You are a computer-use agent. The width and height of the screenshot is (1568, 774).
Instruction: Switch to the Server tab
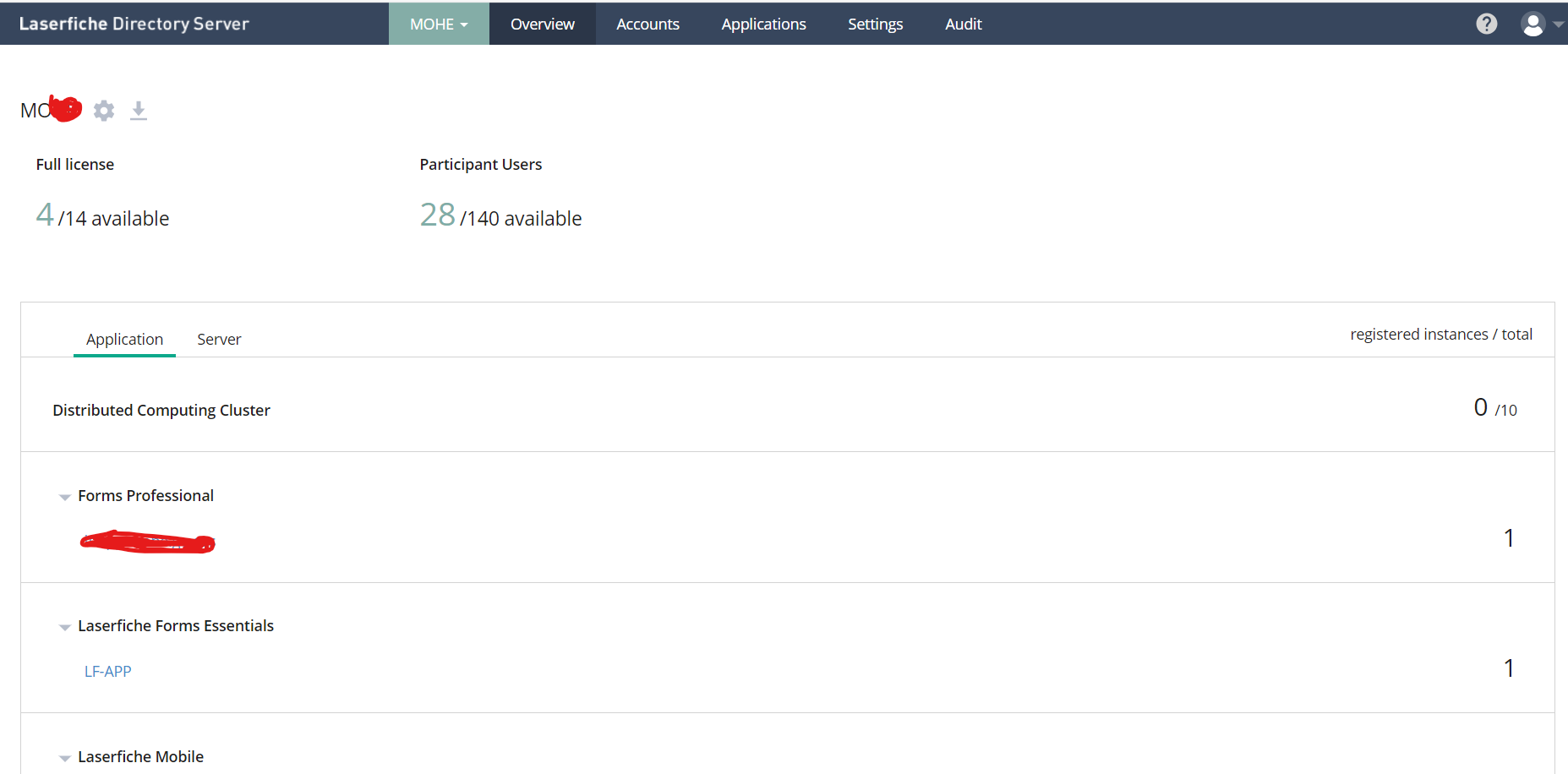219,339
